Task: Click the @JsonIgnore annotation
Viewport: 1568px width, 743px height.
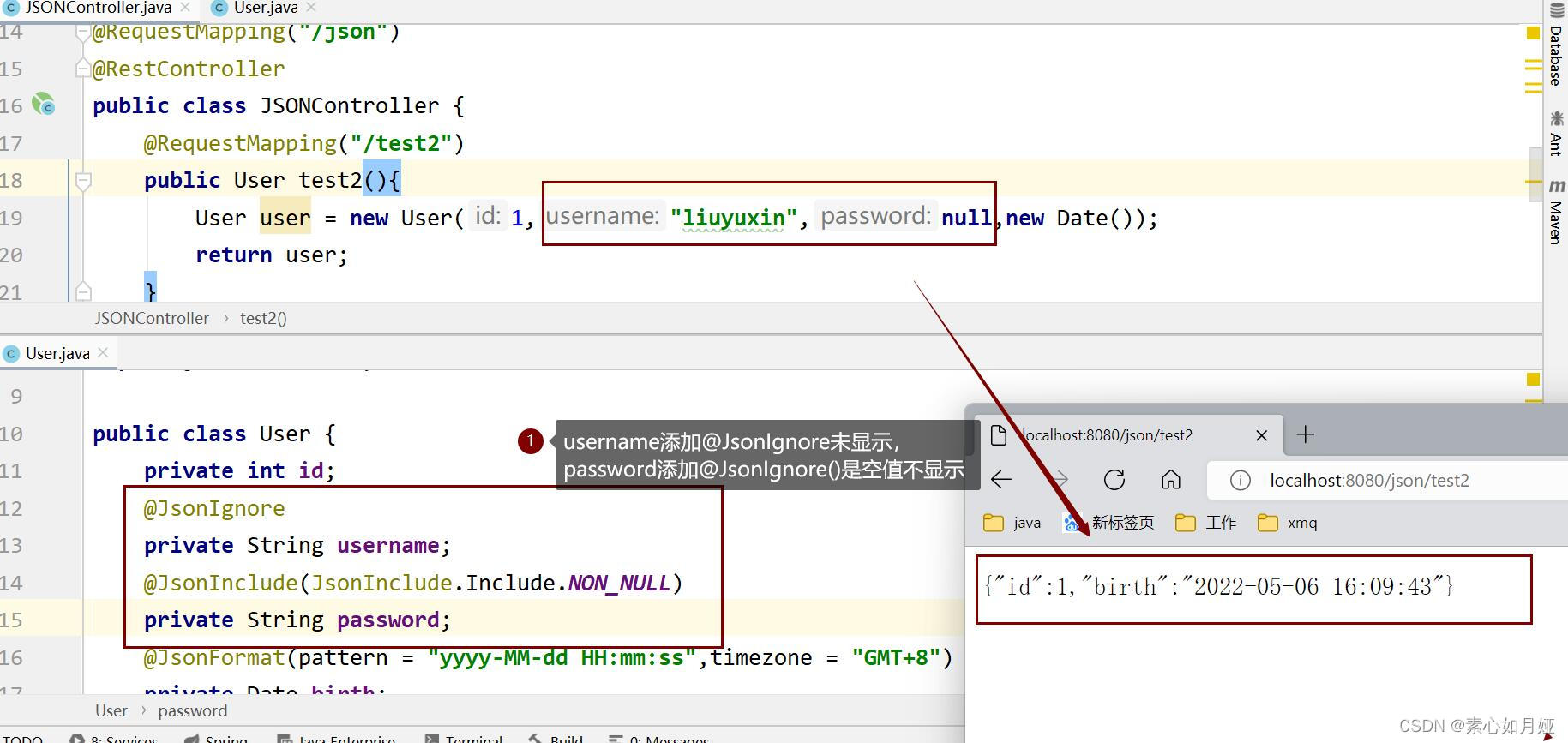Action: click(214, 508)
